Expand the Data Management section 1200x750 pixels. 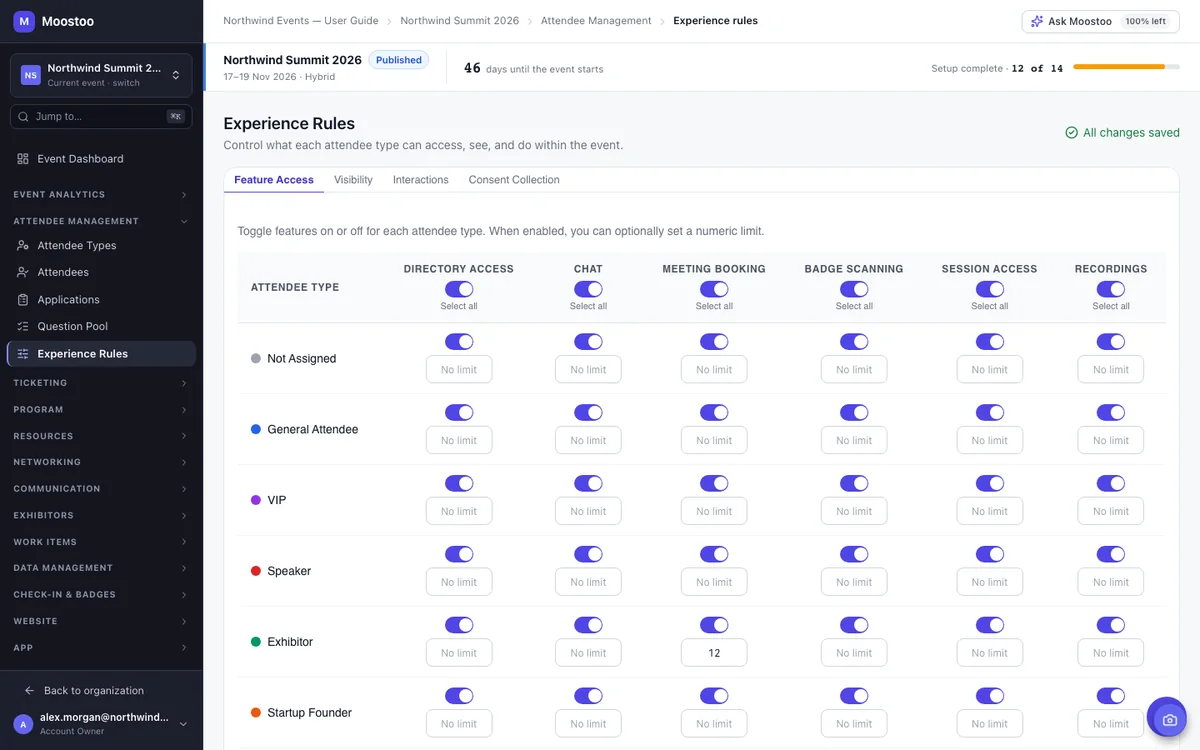(101, 568)
